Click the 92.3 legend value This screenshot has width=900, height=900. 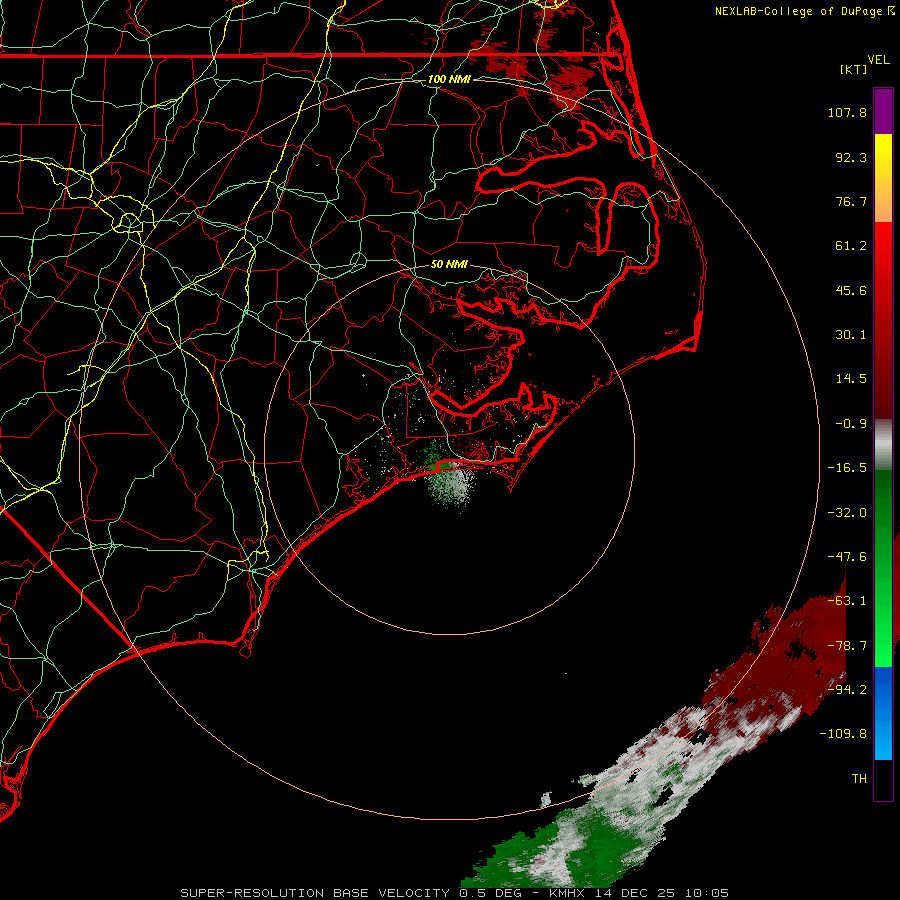pos(851,157)
